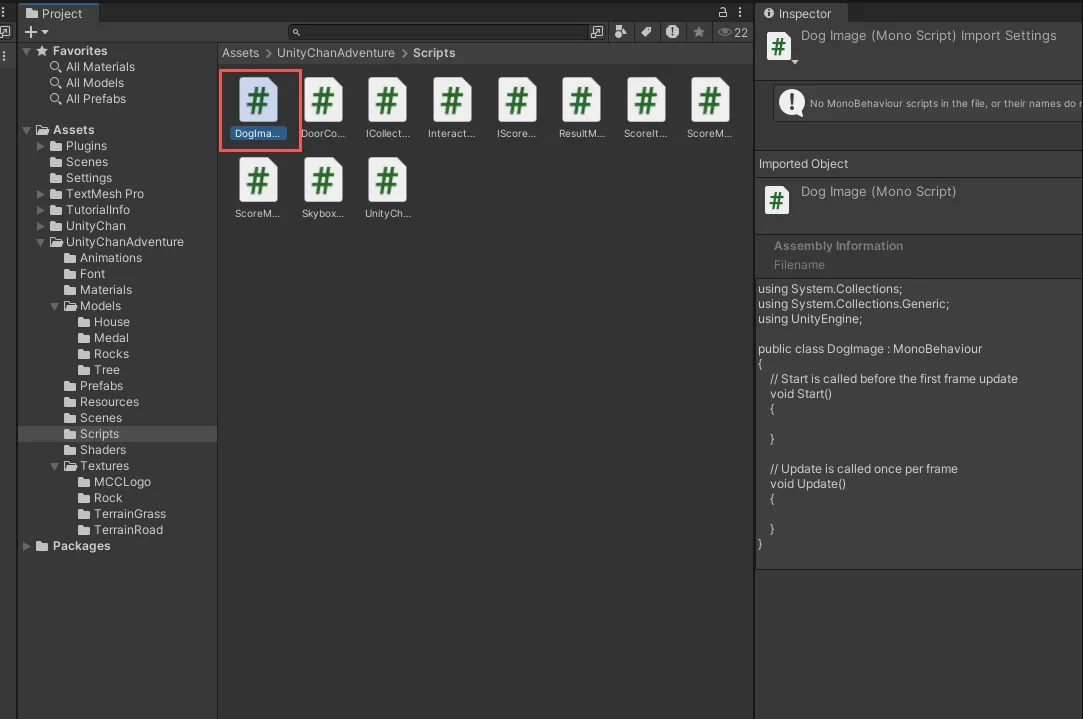Click the Search by Label tag icon
The image size is (1083, 719).
(647, 32)
